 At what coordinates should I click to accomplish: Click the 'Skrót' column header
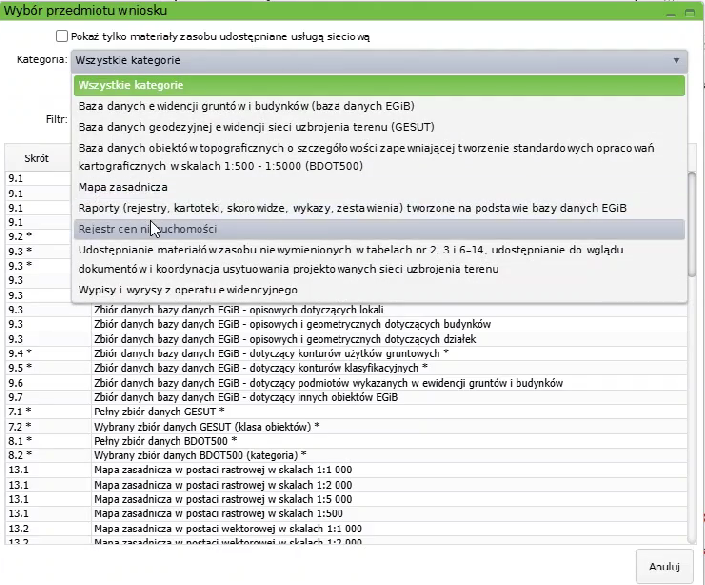pyautogui.click(x=37, y=159)
